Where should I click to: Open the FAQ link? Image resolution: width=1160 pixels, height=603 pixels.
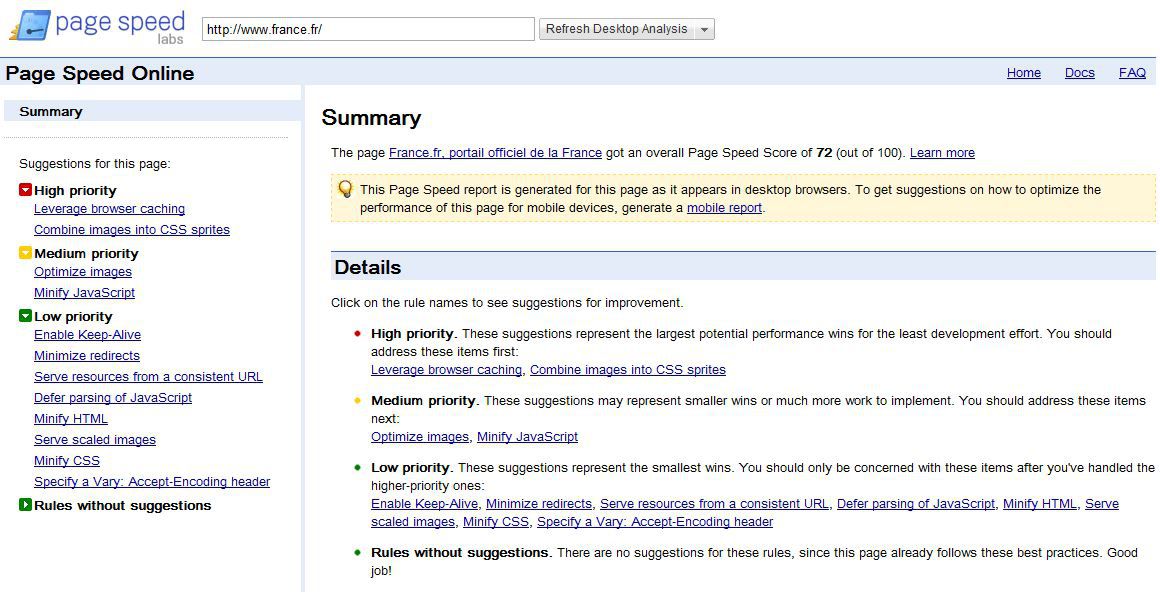pos(1132,73)
